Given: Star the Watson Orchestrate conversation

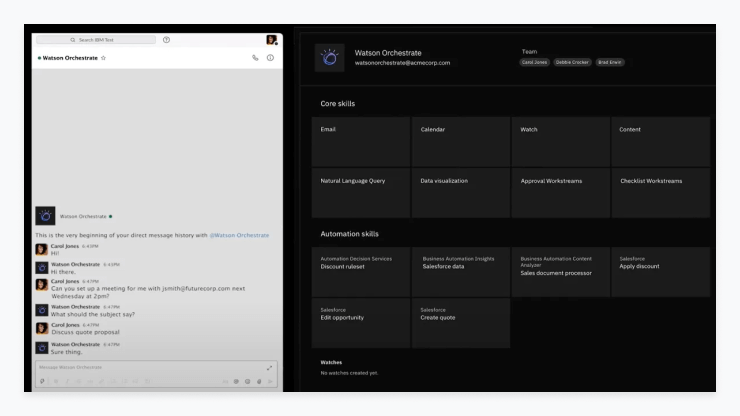Looking at the screenshot, I should (x=103, y=58).
